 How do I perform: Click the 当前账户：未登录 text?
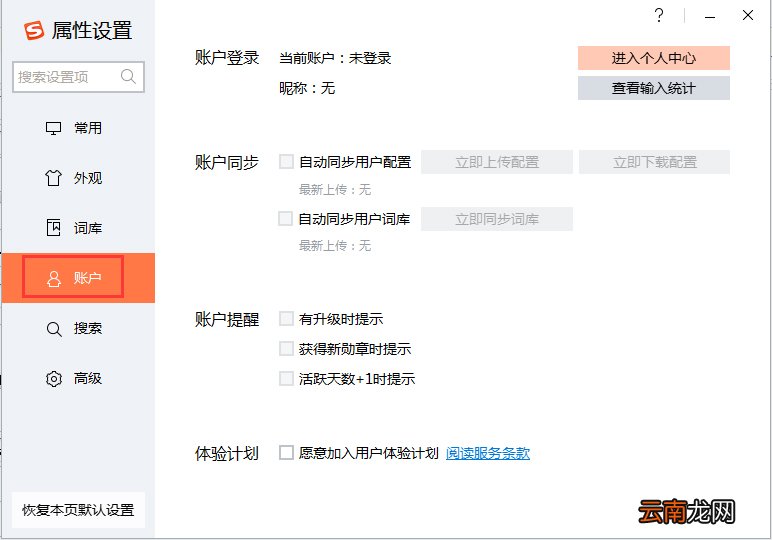pos(335,58)
